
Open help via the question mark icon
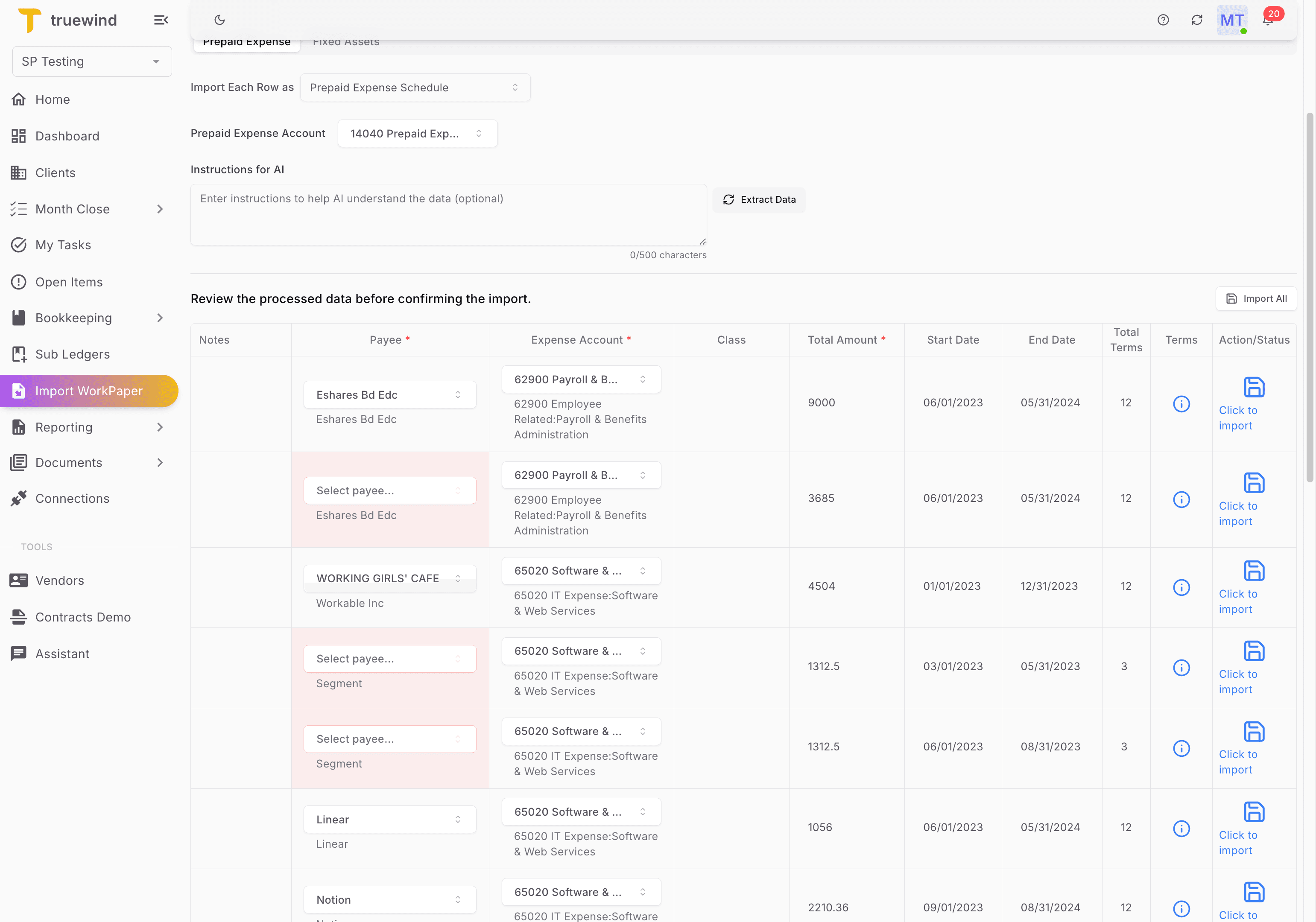coord(1163,20)
